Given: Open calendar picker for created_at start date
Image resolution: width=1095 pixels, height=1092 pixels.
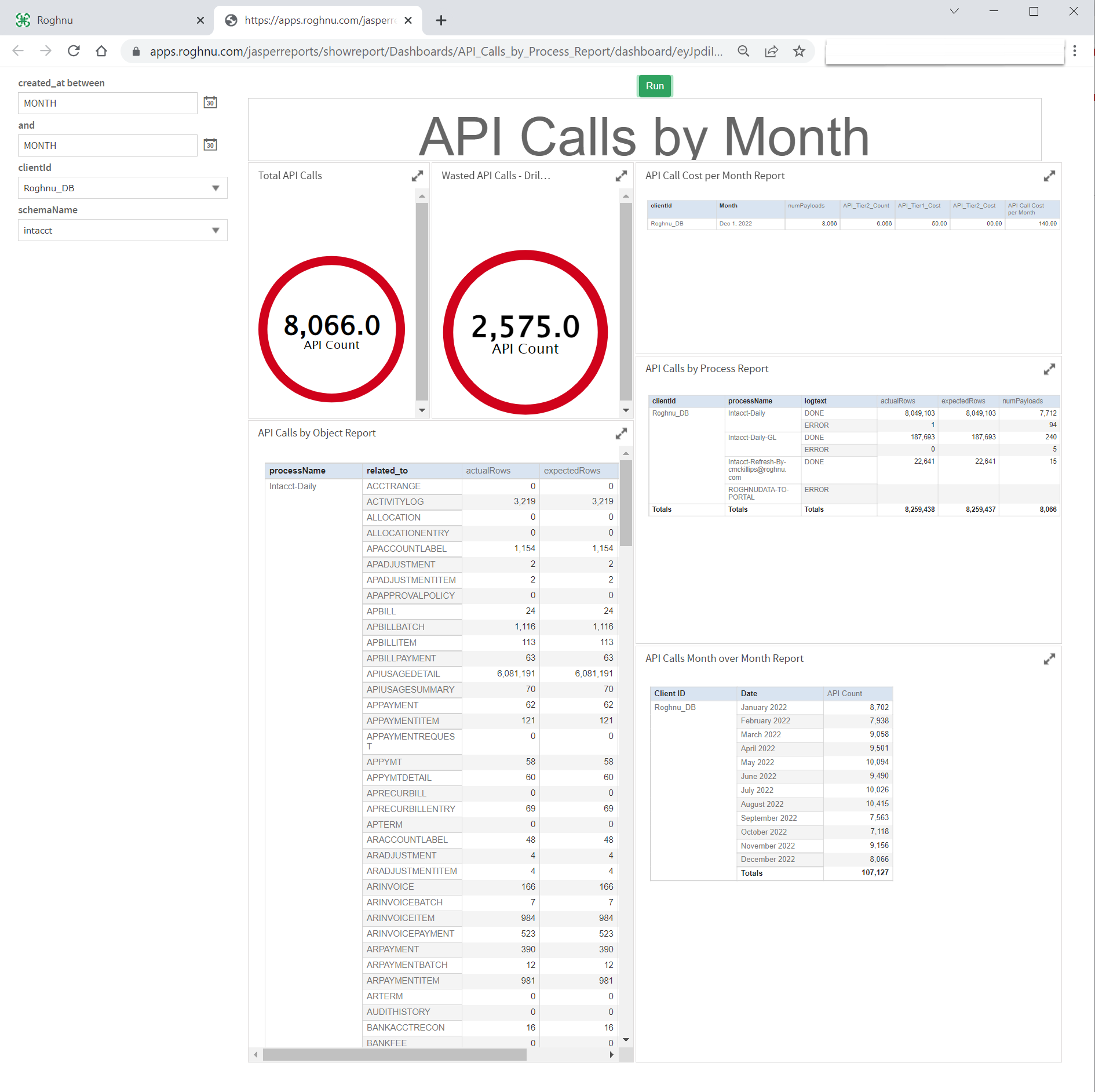Looking at the screenshot, I should click(x=210, y=103).
